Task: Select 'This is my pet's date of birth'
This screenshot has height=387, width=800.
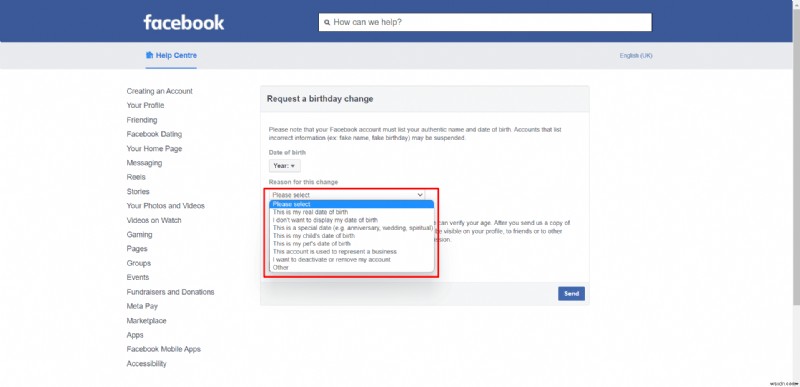Action: (x=352, y=244)
